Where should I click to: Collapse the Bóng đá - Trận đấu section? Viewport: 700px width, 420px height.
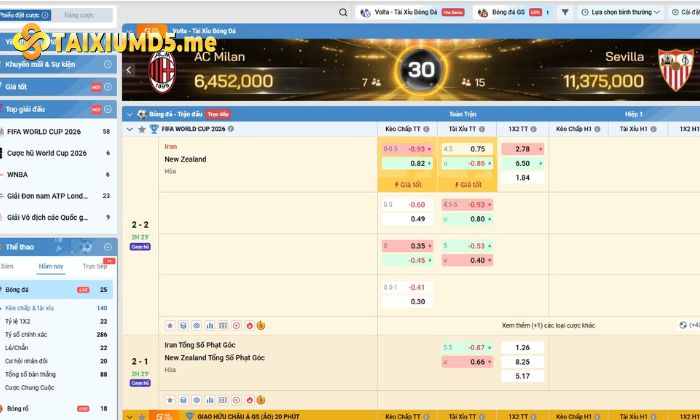coord(130,115)
